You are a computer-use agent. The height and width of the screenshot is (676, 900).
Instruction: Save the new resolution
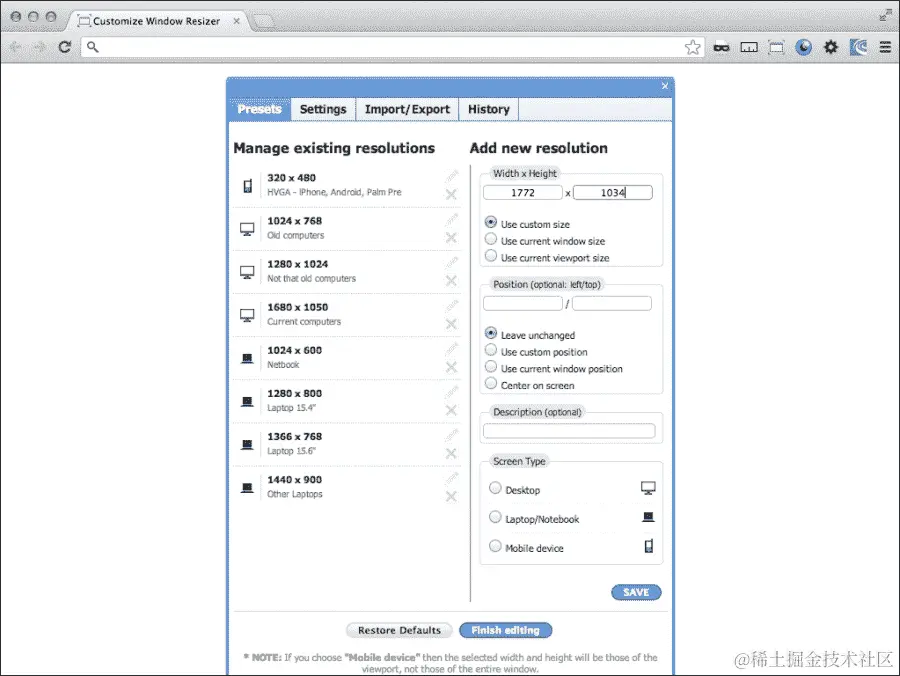coord(636,592)
